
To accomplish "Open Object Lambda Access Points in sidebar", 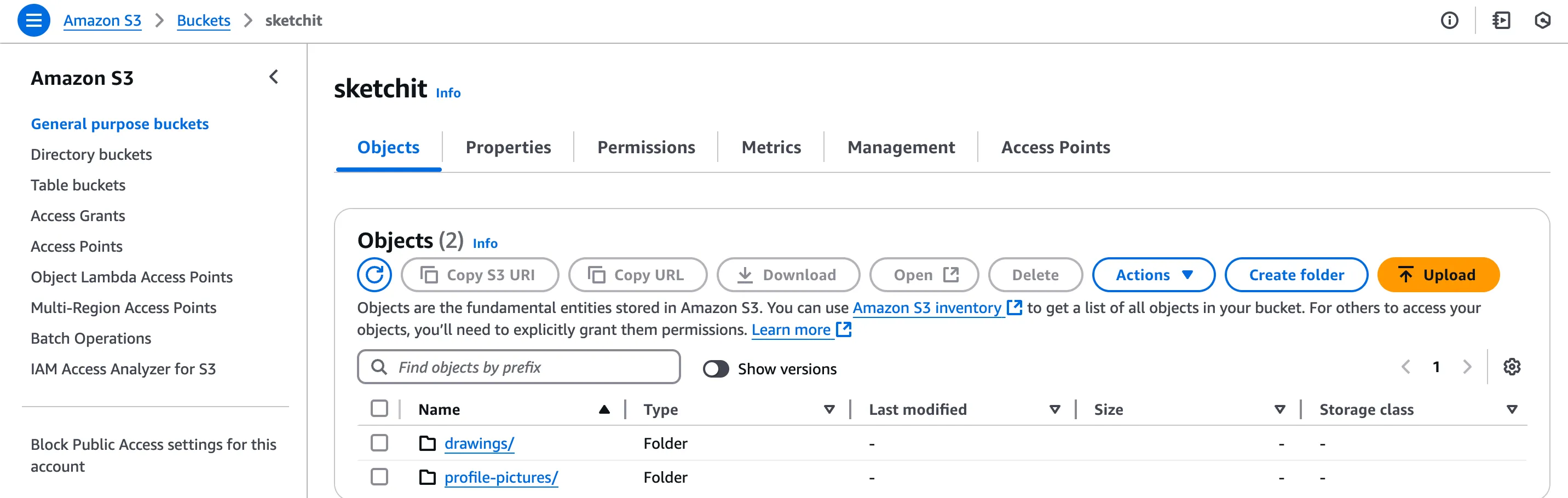I will click(x=131, y=277).
